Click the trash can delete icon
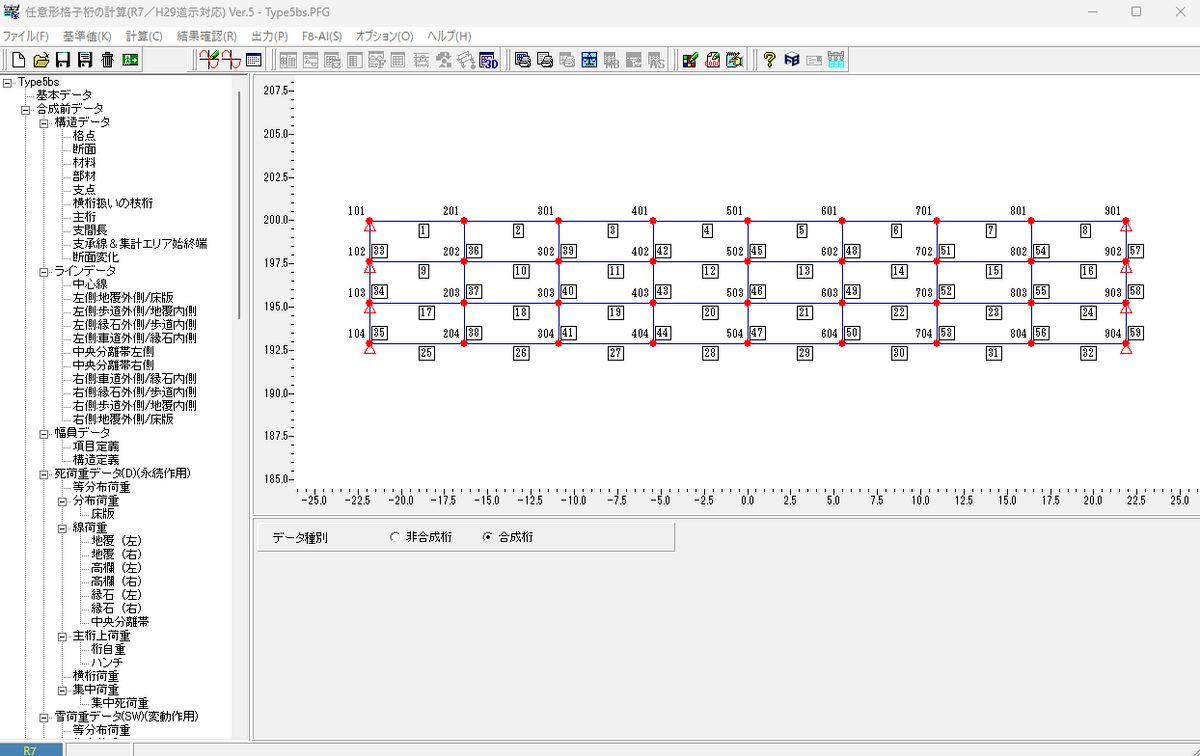 108,60
